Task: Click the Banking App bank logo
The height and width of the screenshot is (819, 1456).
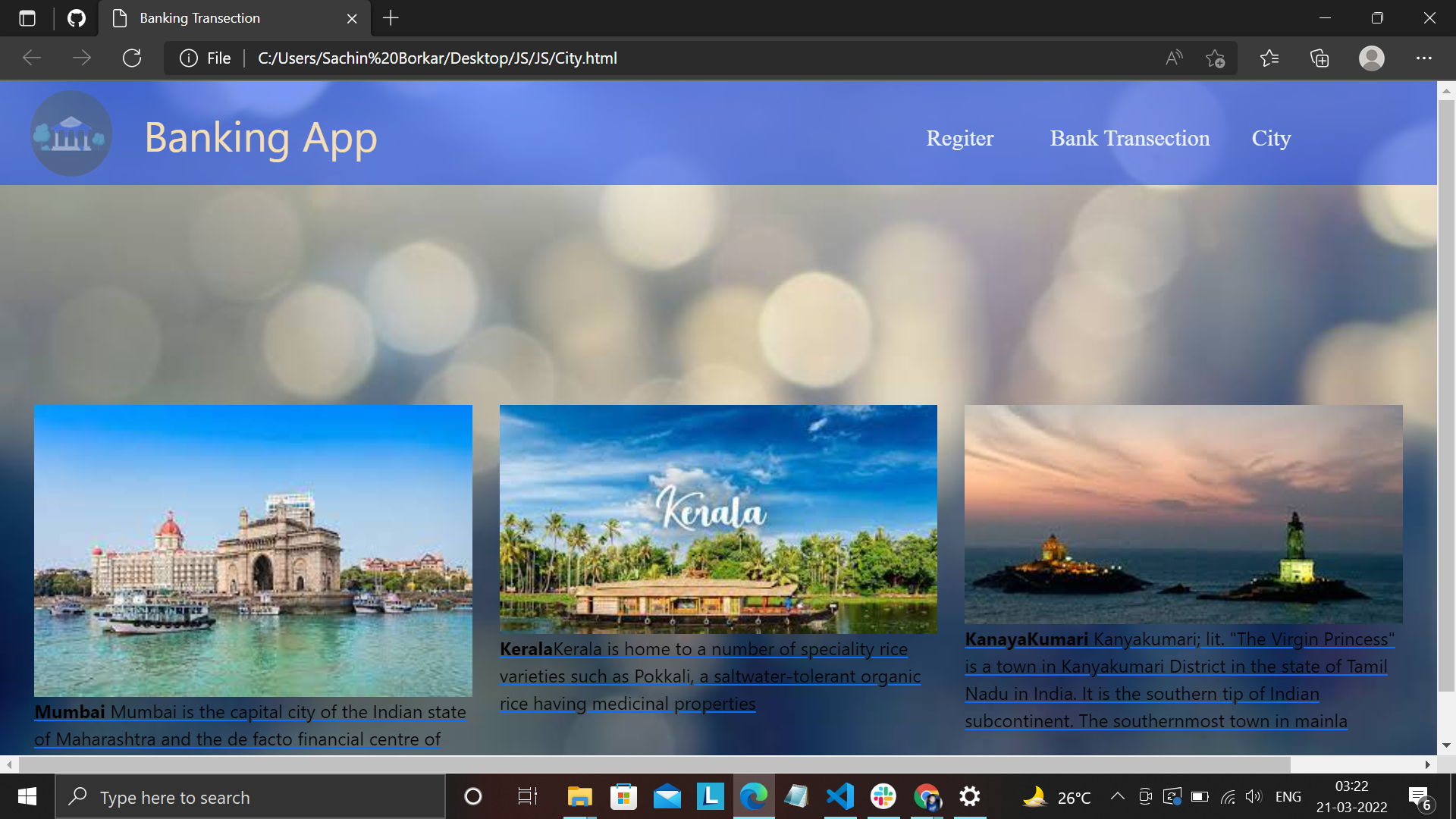Action: (71, 133)
